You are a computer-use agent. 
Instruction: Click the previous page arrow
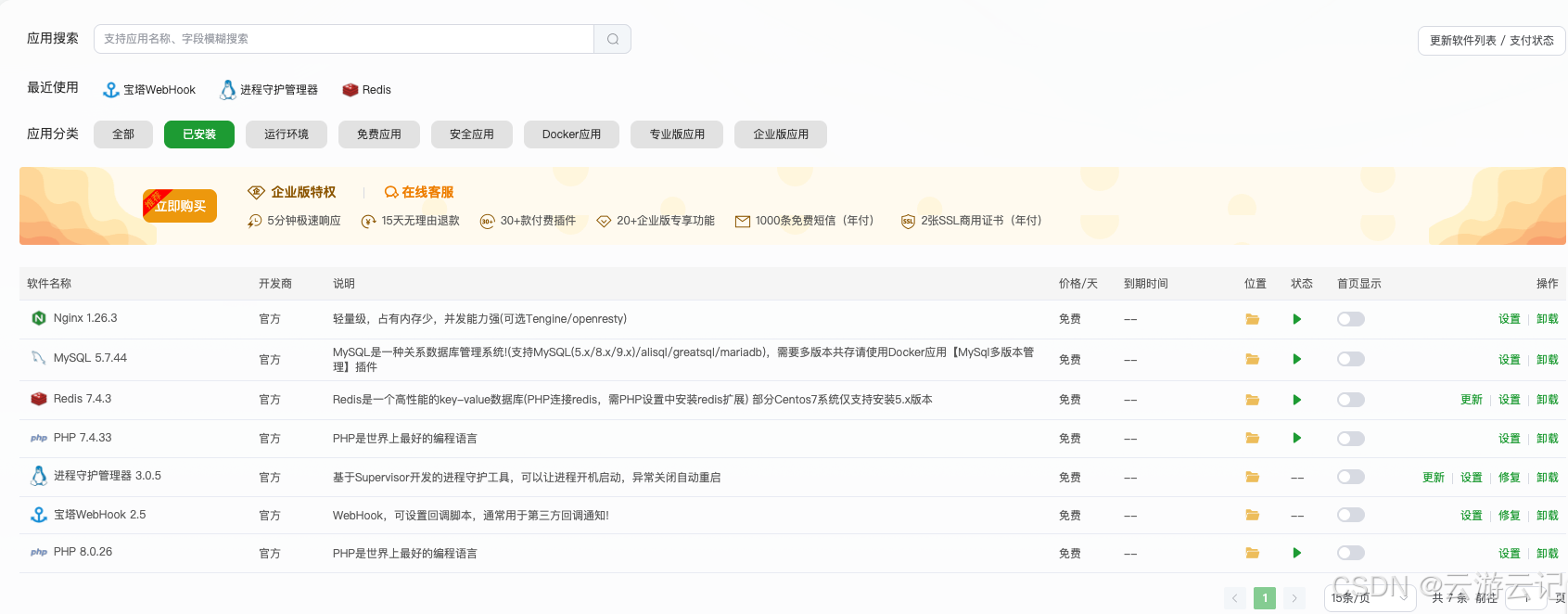[1235, 598]
